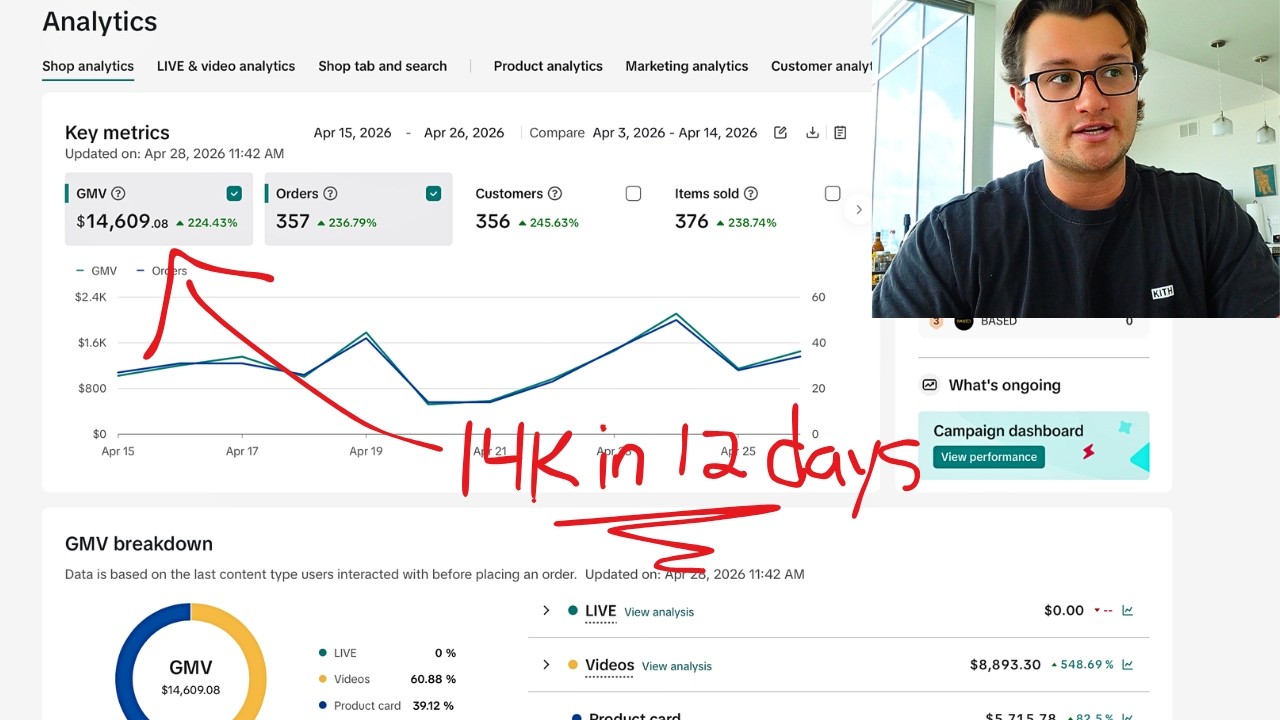Download the key metrics data
The height and width of the screenshot is (720, 1280).
click(812, 133)
